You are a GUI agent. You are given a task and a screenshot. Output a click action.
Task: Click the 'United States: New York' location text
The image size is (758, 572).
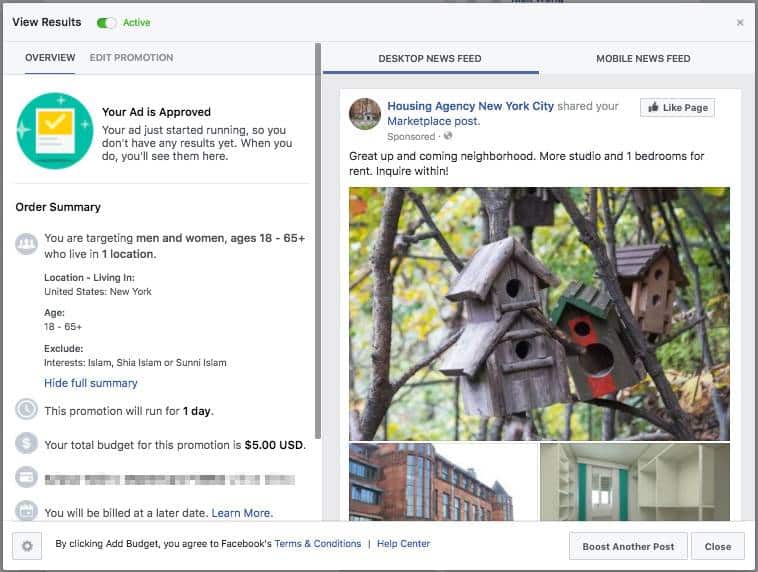[x=98, y=292]
